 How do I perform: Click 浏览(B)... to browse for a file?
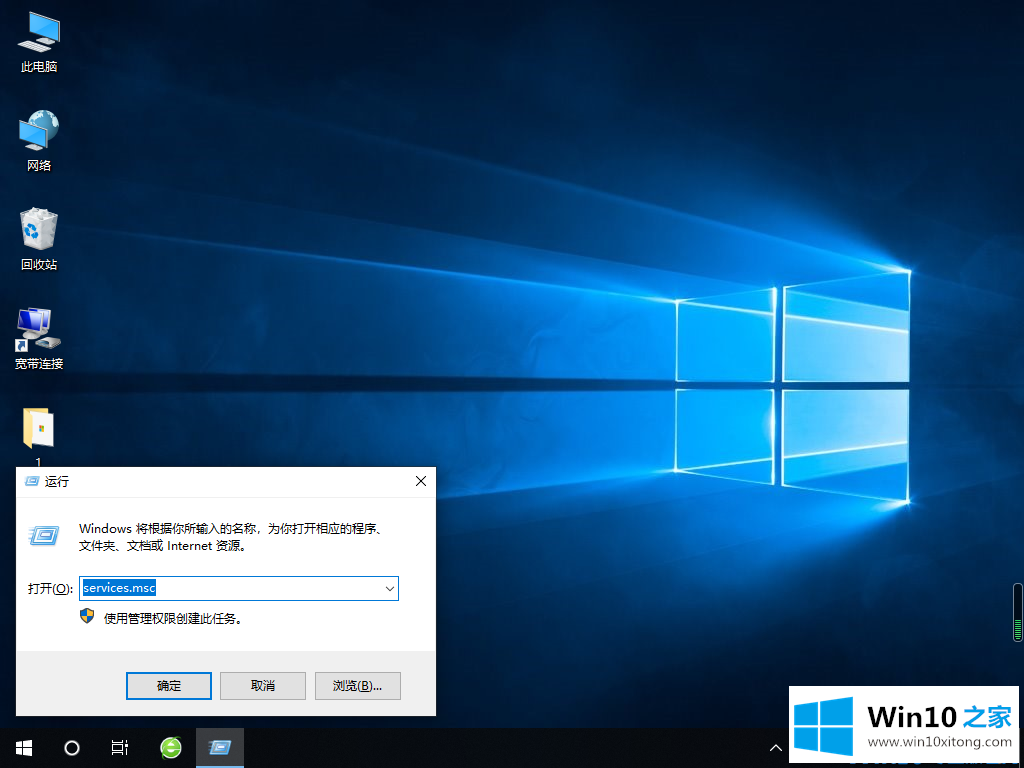click(x=357, y=685)
